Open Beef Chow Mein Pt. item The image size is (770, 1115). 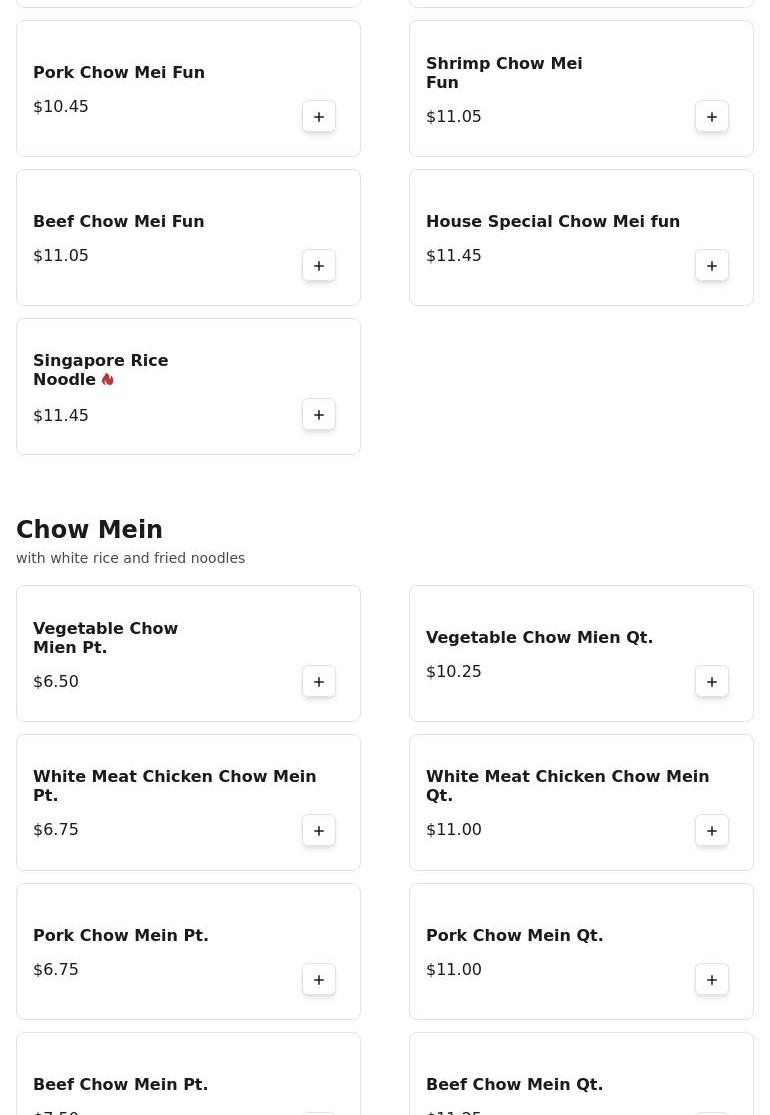[x=121, y=1084]
